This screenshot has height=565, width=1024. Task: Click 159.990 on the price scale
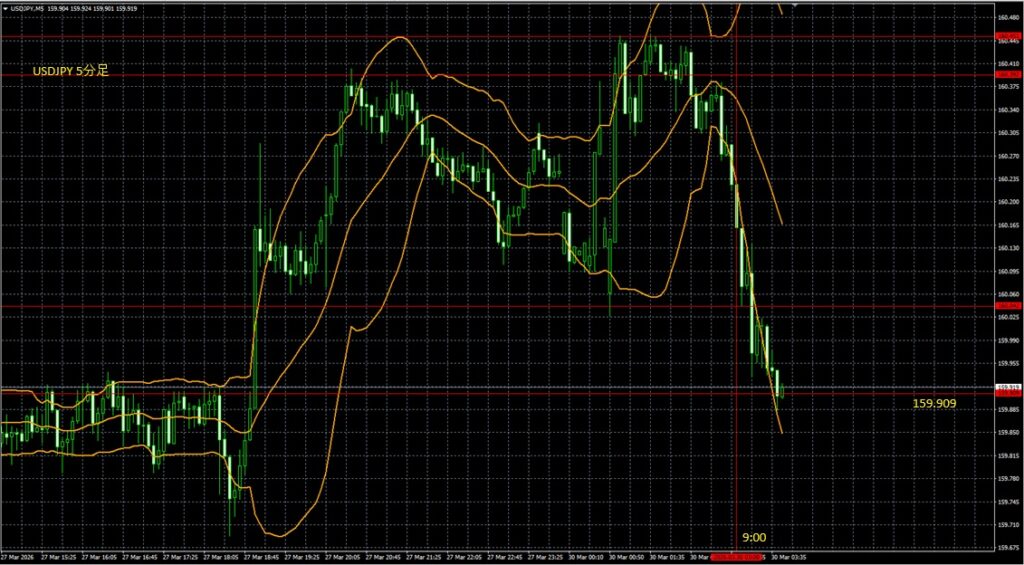[x=1006, y=340]
